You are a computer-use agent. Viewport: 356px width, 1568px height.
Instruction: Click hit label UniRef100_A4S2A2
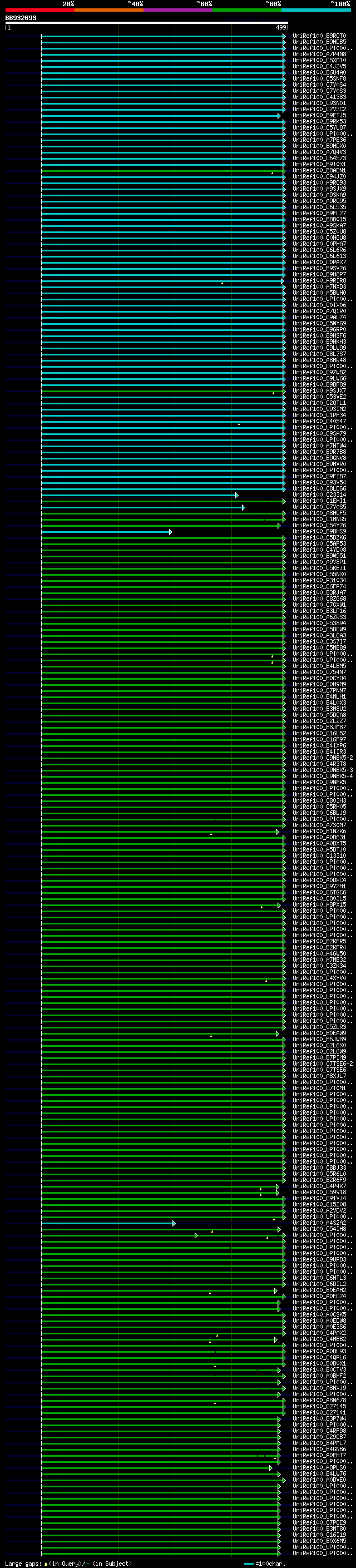tap(319, 1224)
